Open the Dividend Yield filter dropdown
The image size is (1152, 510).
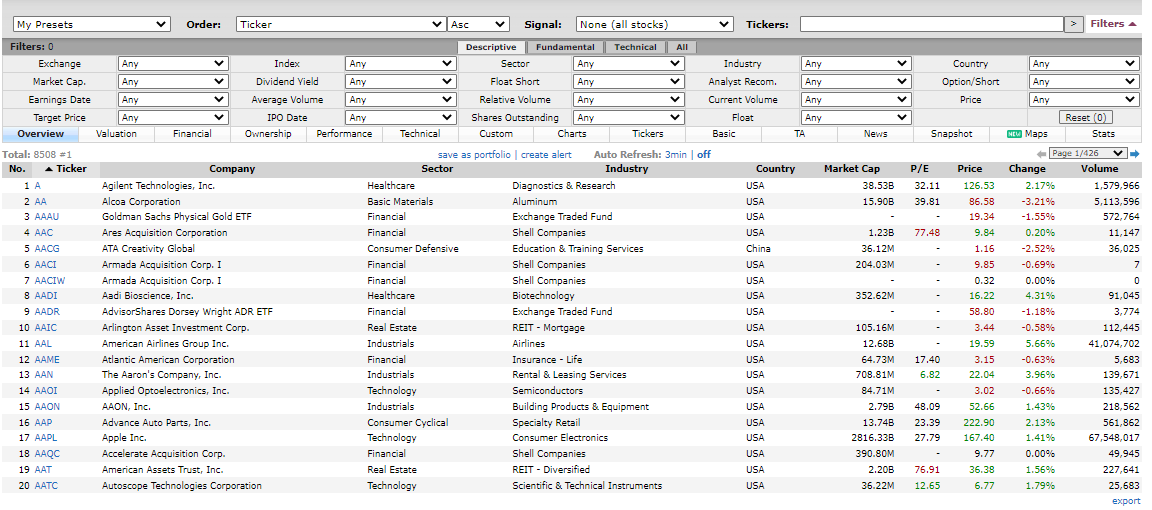pyautogui.click(x=400, y=82)
